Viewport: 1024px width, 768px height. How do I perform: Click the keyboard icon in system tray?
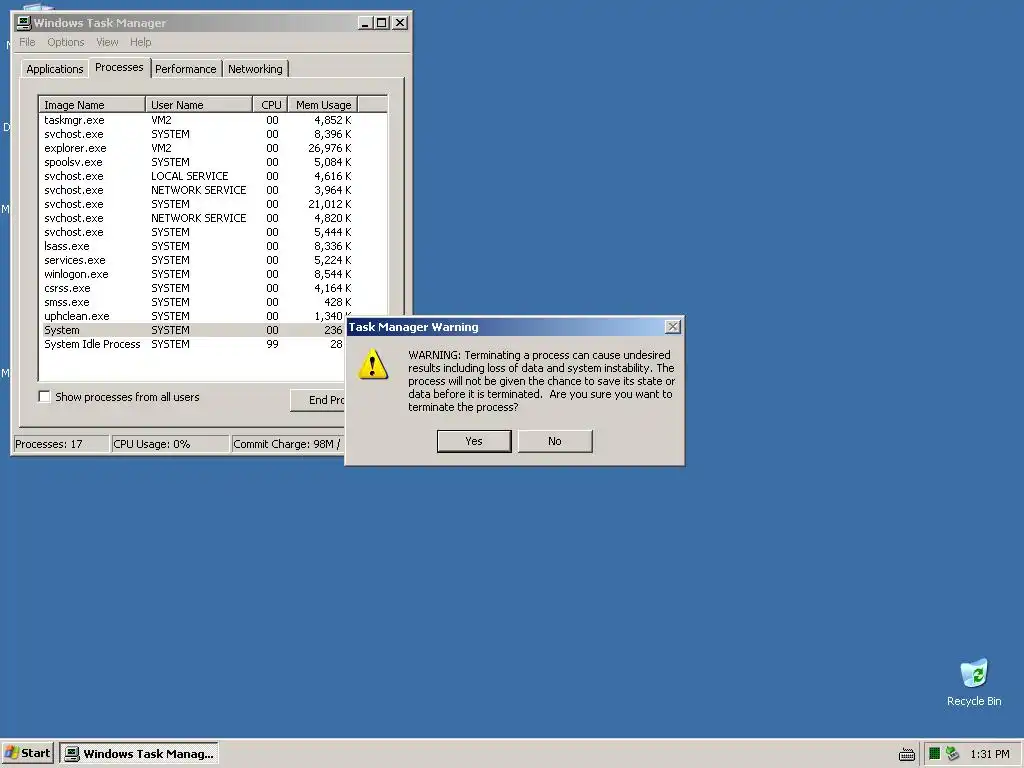tap(906, 754)
